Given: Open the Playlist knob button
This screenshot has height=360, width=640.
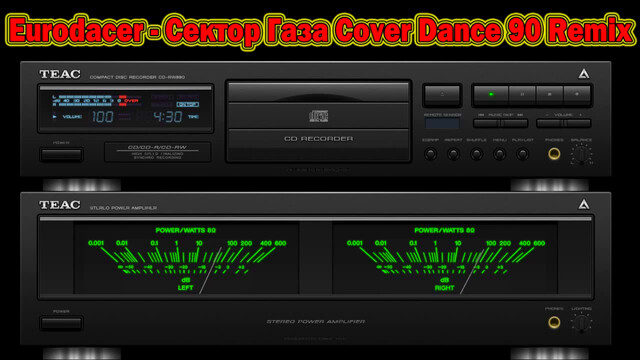Looking at the screenshot, I should [x=522, y=154].
